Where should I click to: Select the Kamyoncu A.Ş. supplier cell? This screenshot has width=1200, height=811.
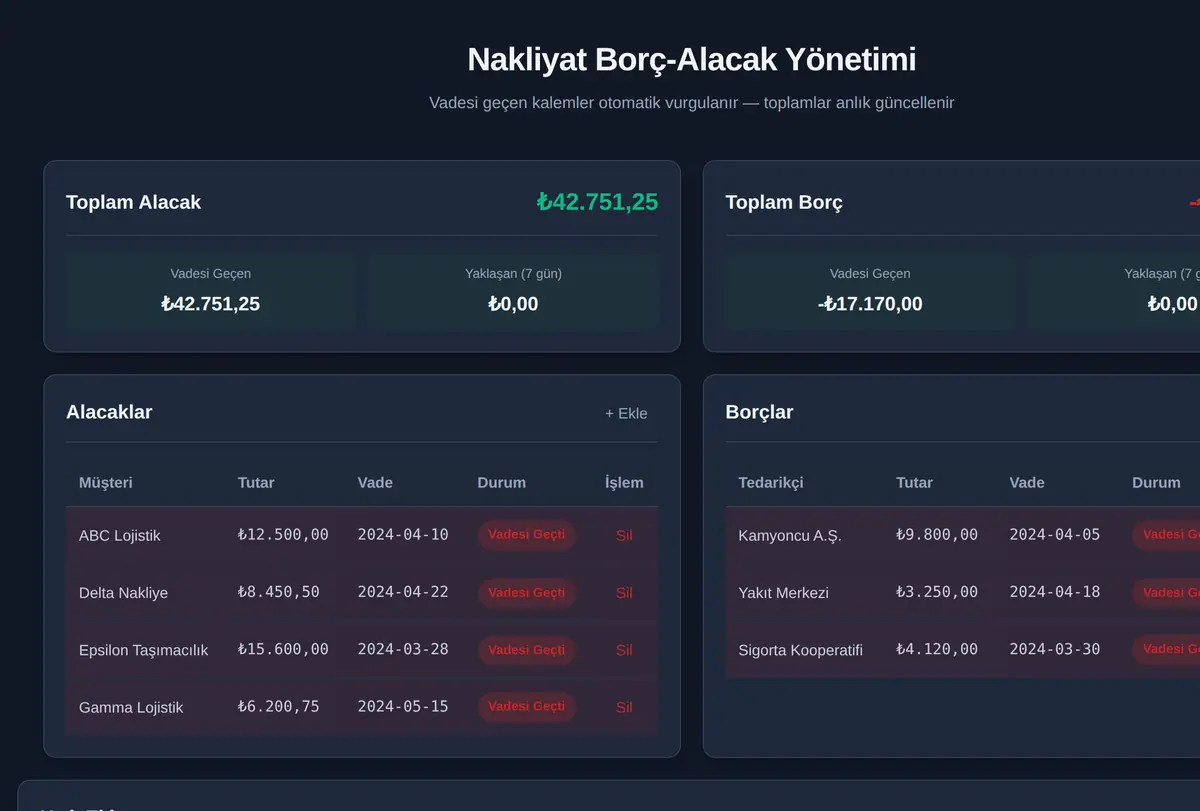click(x=790, y=535)
